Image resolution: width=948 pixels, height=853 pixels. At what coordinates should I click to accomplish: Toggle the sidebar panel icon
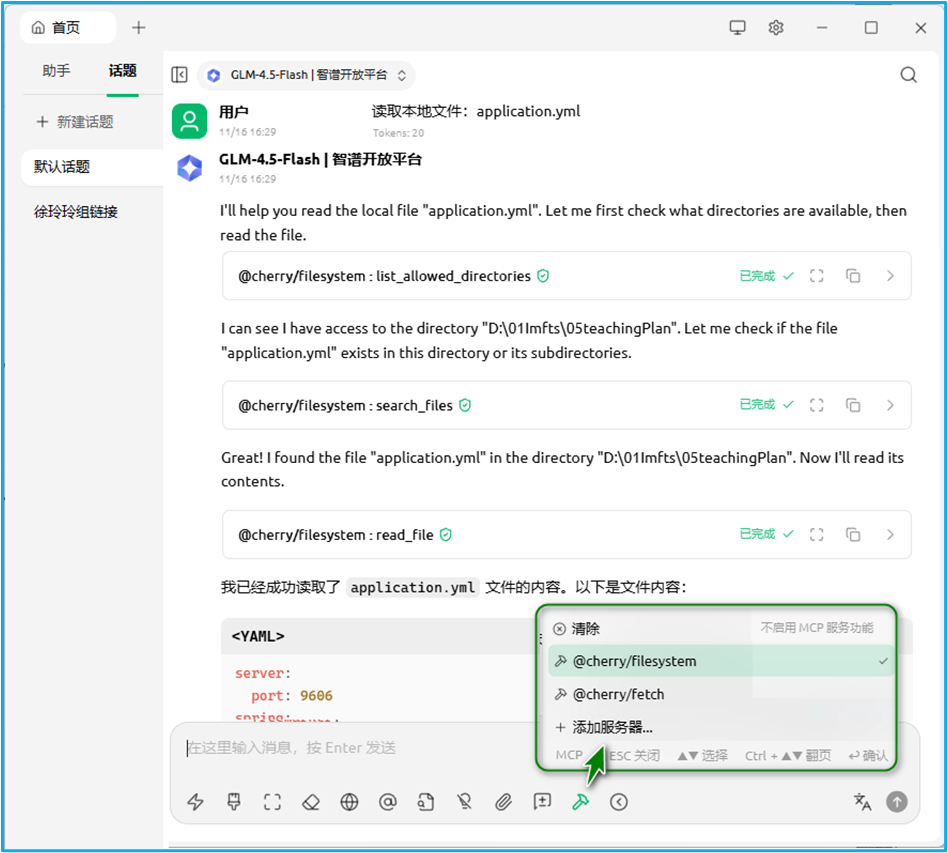coord(180,74)
